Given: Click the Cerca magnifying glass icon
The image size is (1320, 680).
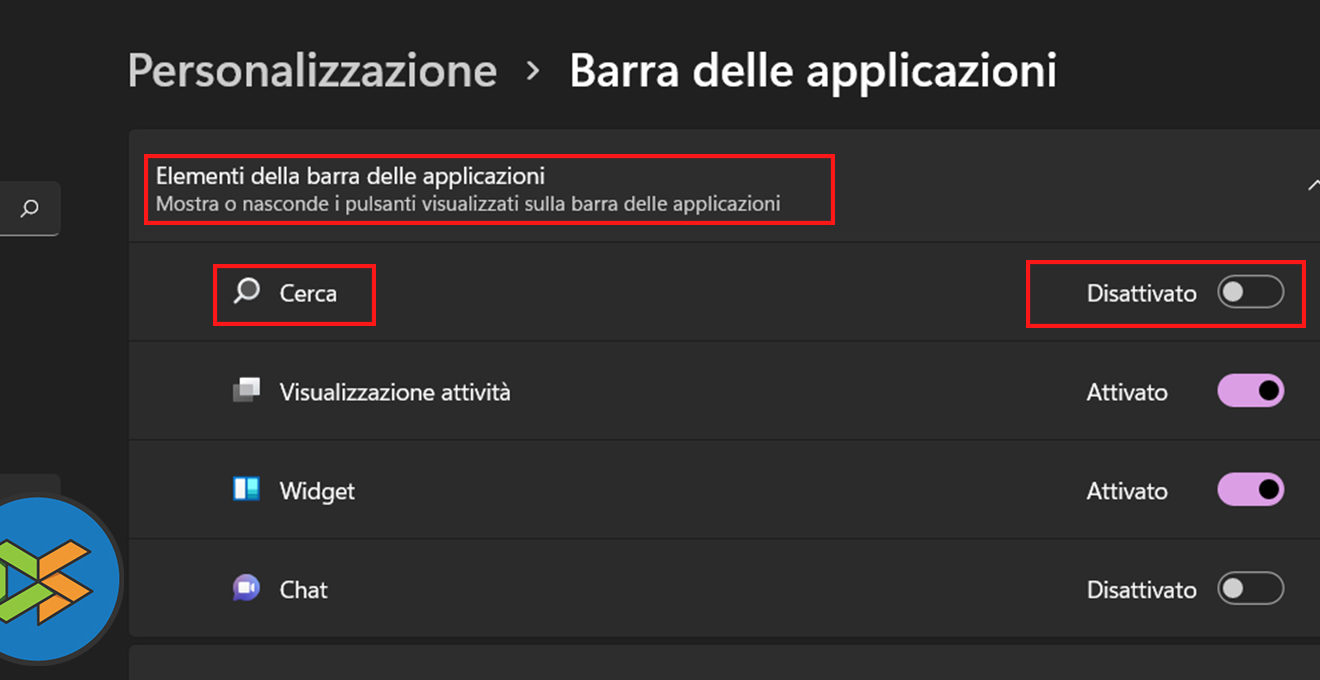Looking at the screenshot, I should tap(246, 292).
